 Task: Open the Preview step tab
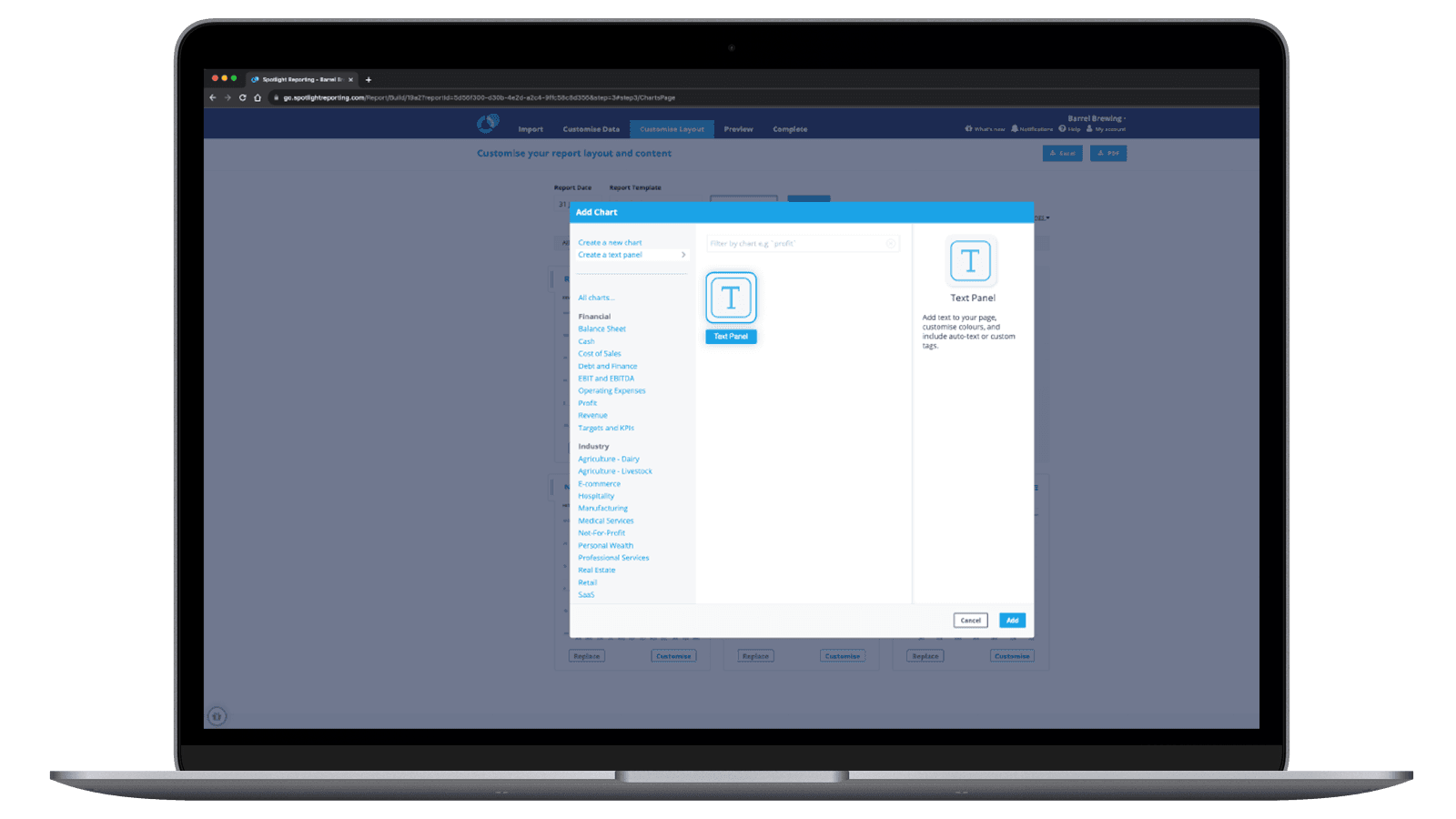pyautogui.click(x=739, y=129)
